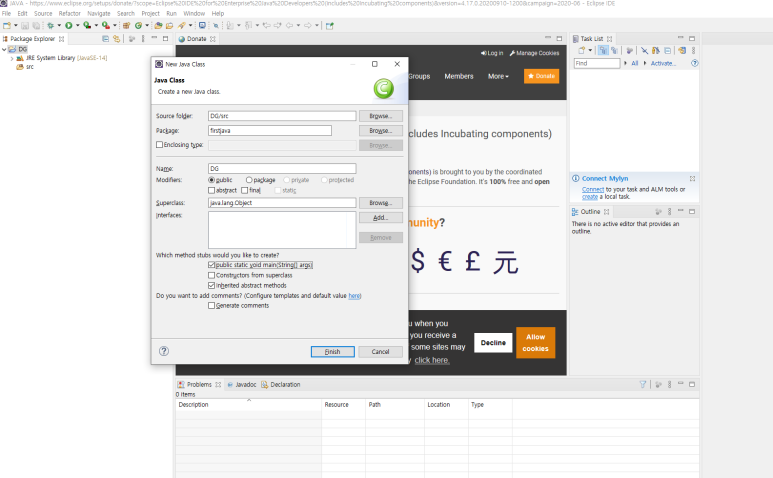Click the New Java Class green C icon

(139, 26)
